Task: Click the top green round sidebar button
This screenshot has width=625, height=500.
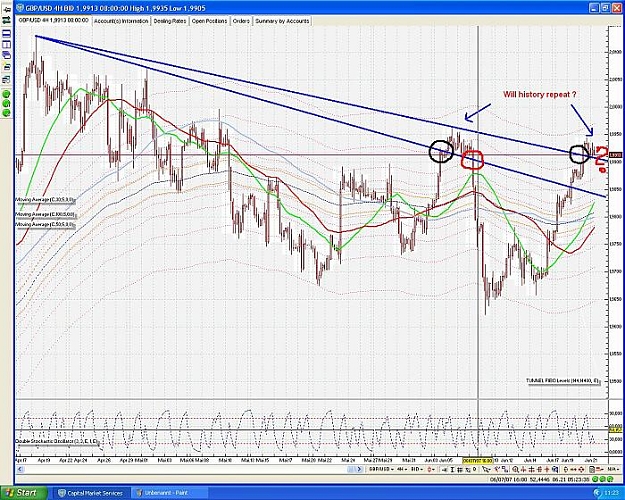Action: pos(6,94)
